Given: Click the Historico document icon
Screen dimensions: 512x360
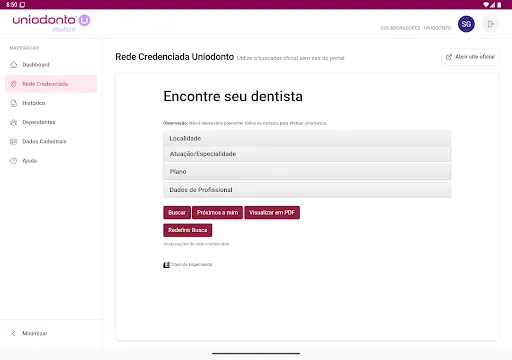Looking at the screenshot, I should (14, 103).
